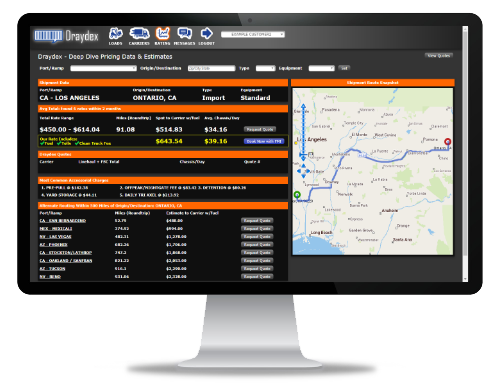The image size is (500, 391).
Task: Click the Logout arrow icon
Action: pos(207,33)
